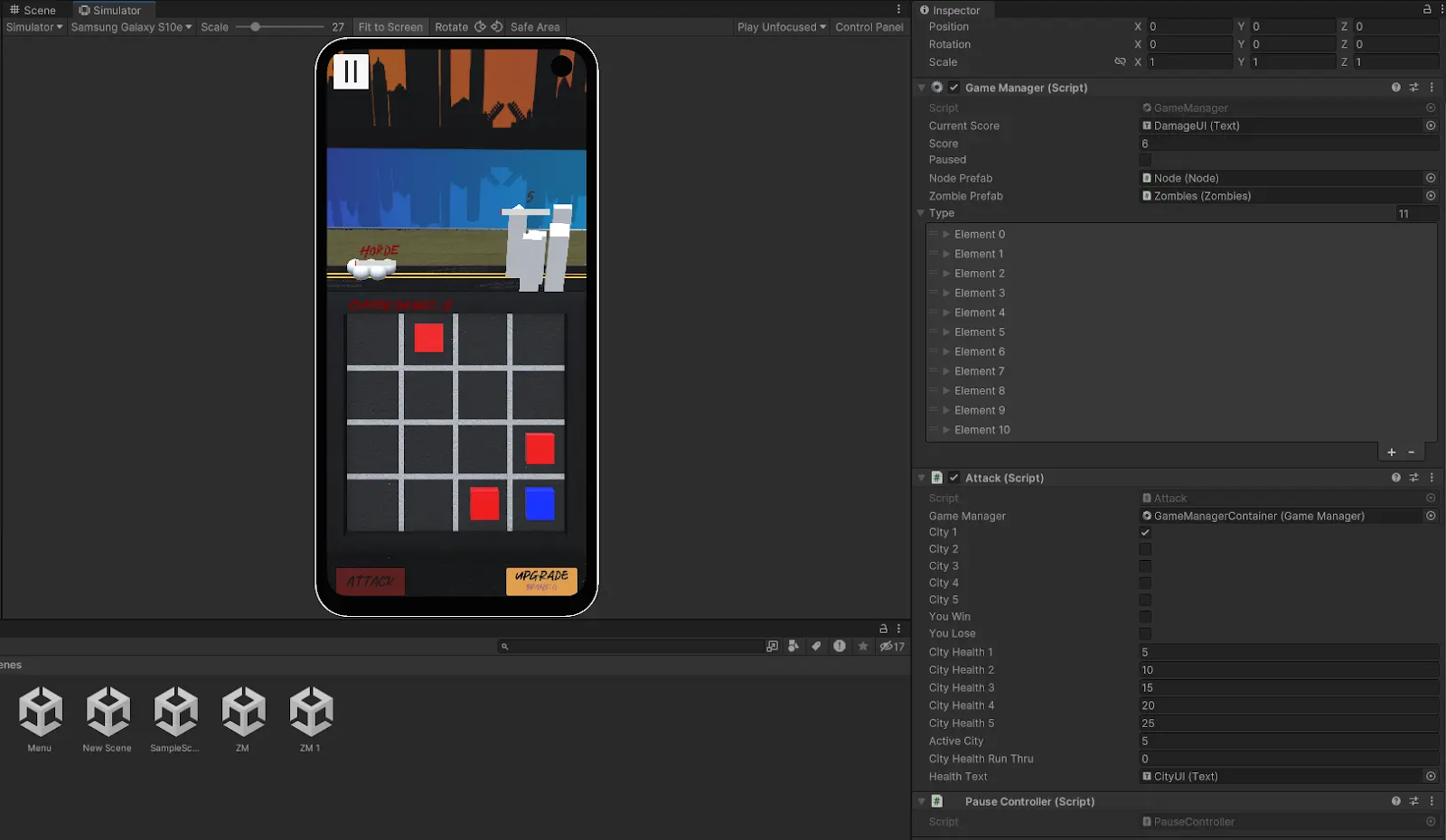The height and width of the screenshot is (840, 1446).
Task: Remove element from the Type list
Action: pyautogui.click(x=1412, y=453)
